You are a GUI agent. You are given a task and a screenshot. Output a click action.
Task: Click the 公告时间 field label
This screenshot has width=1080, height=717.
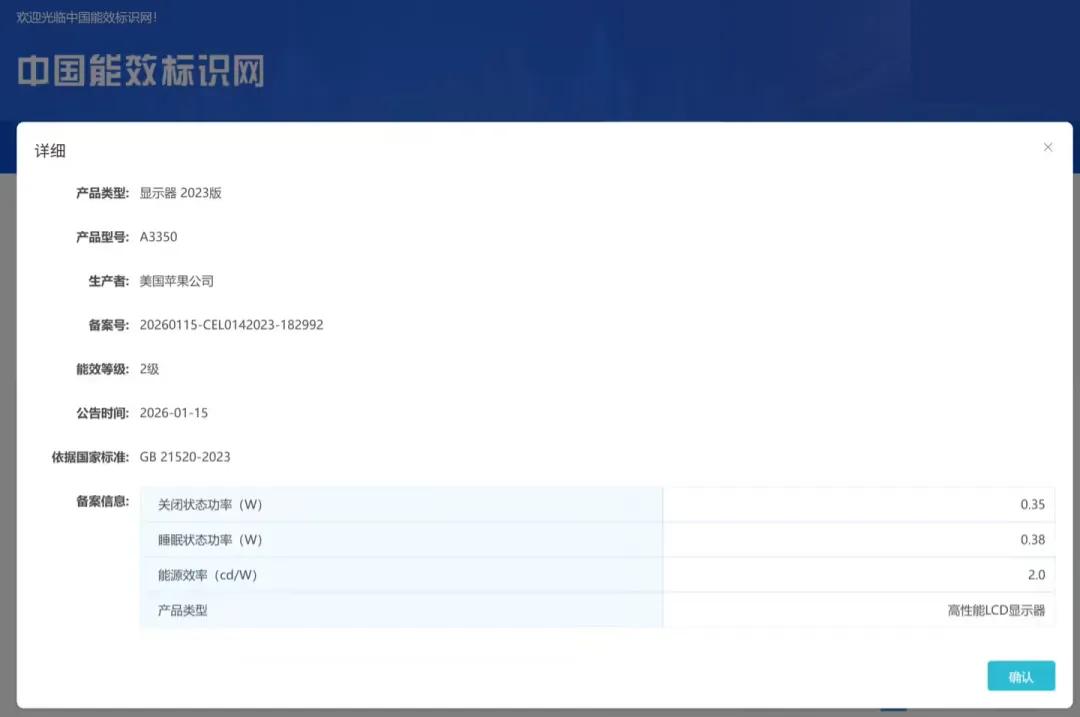tap(103, 413)
